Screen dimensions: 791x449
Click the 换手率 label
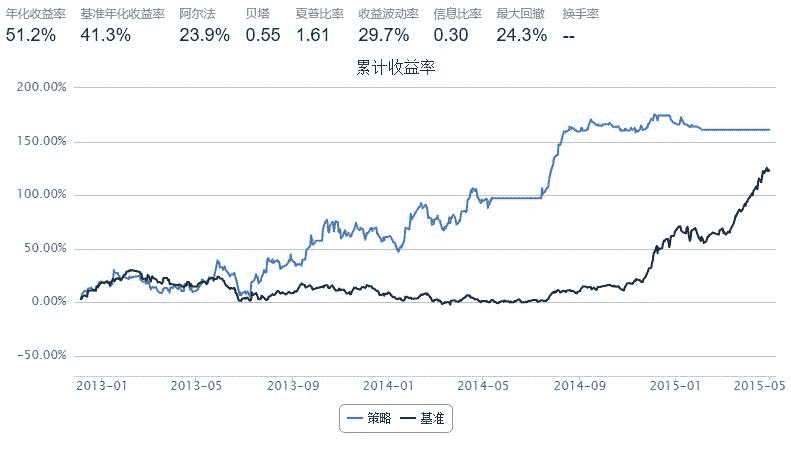coord(581,15)
